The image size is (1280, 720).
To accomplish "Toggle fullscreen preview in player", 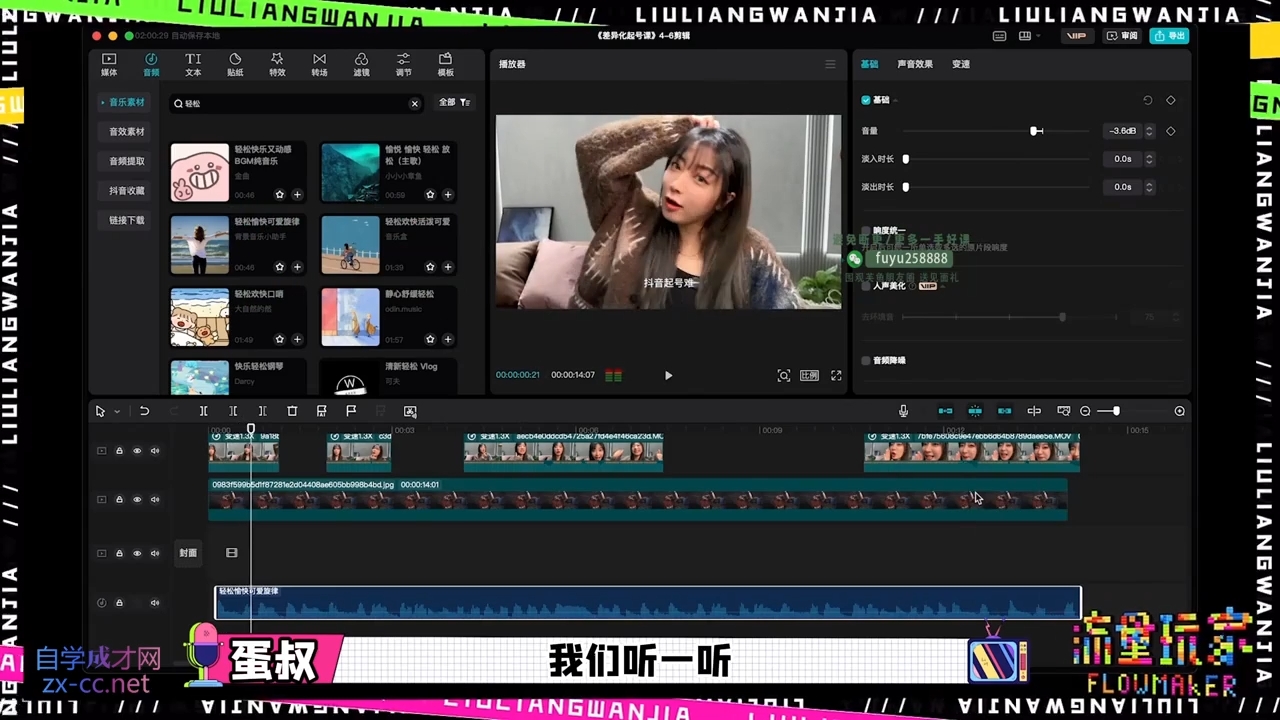I will tap(836, 375).
